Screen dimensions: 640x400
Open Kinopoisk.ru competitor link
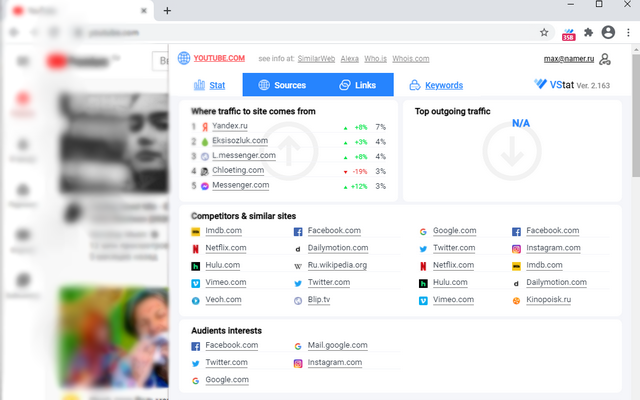pos(549,299)
